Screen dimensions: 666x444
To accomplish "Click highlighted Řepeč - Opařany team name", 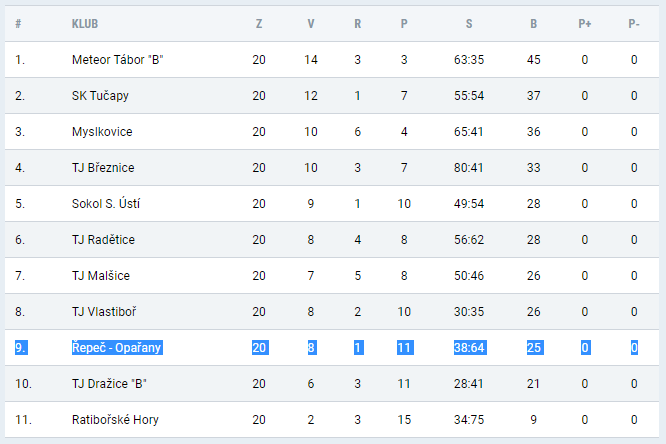I will pos(117,348).
